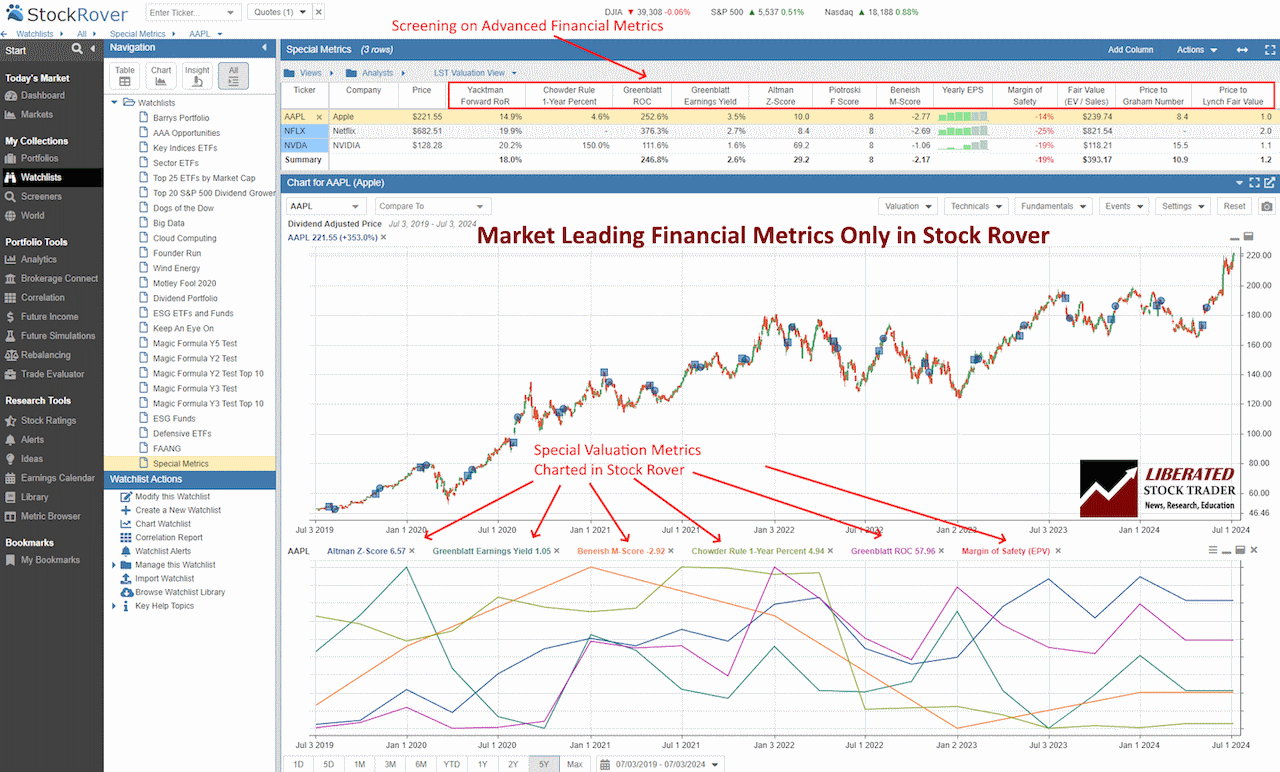Set chart period to Max
1280x772 pixels.
pyautogui.click(x=575, y=765)
